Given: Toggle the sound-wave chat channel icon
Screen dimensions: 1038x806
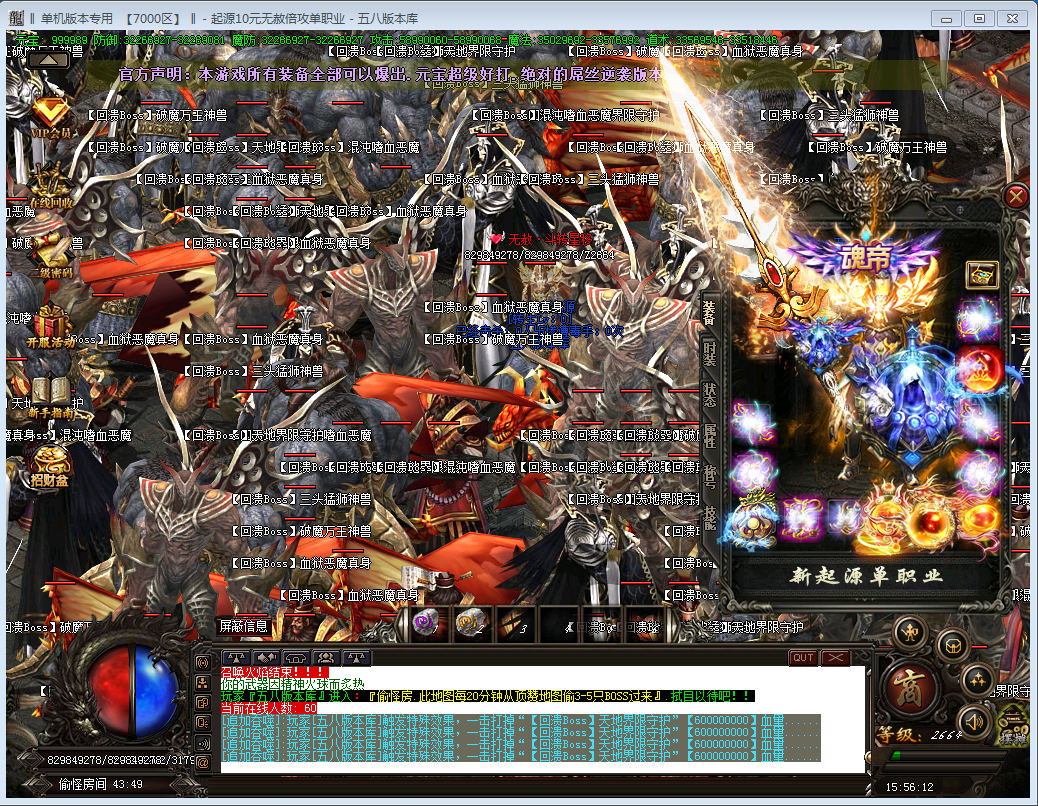Looking at the screenshot, I should coord(203,742).
